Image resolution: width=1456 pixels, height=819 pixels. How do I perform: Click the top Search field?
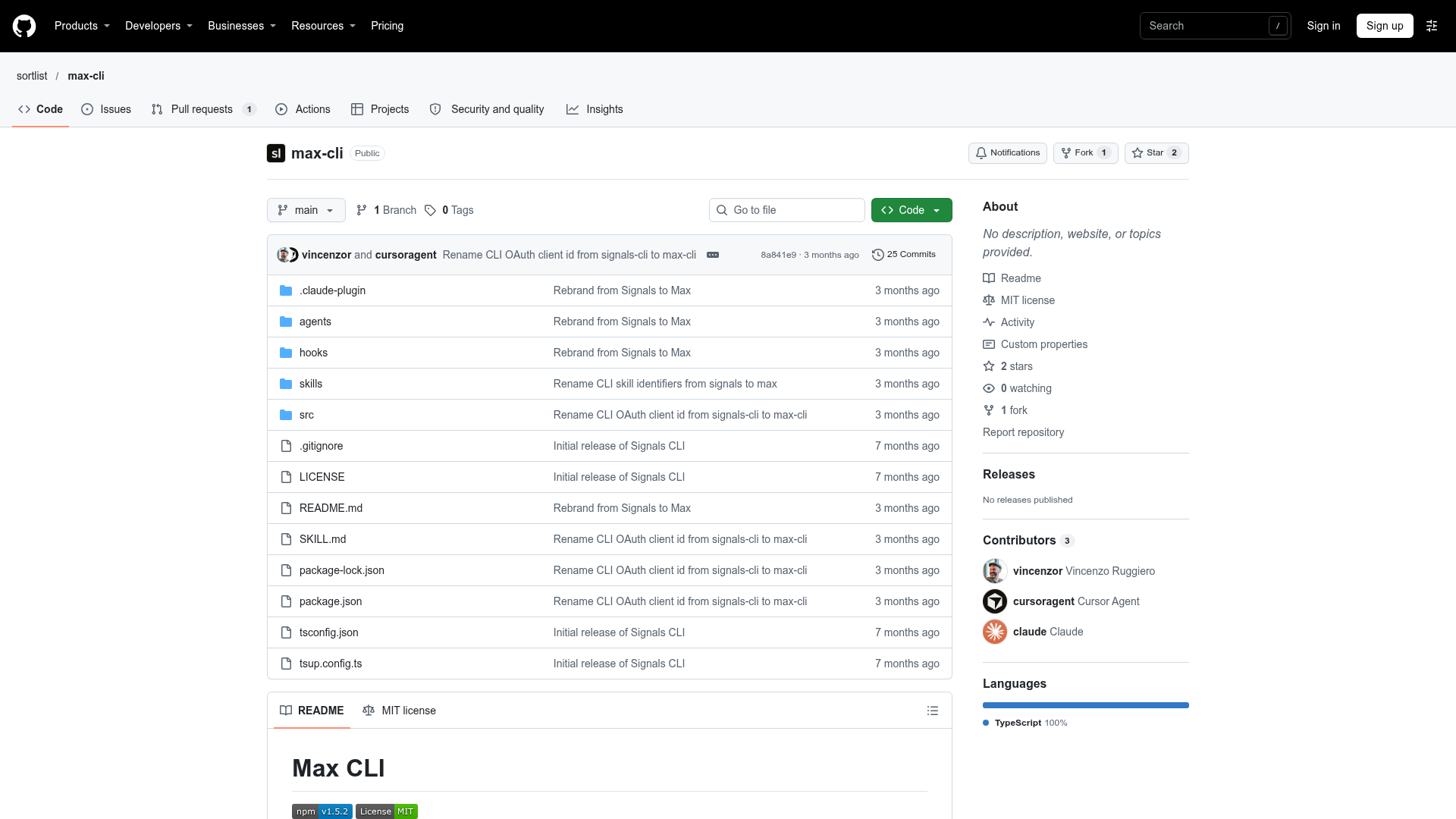pyautogui.click(x=1215, y=26)
